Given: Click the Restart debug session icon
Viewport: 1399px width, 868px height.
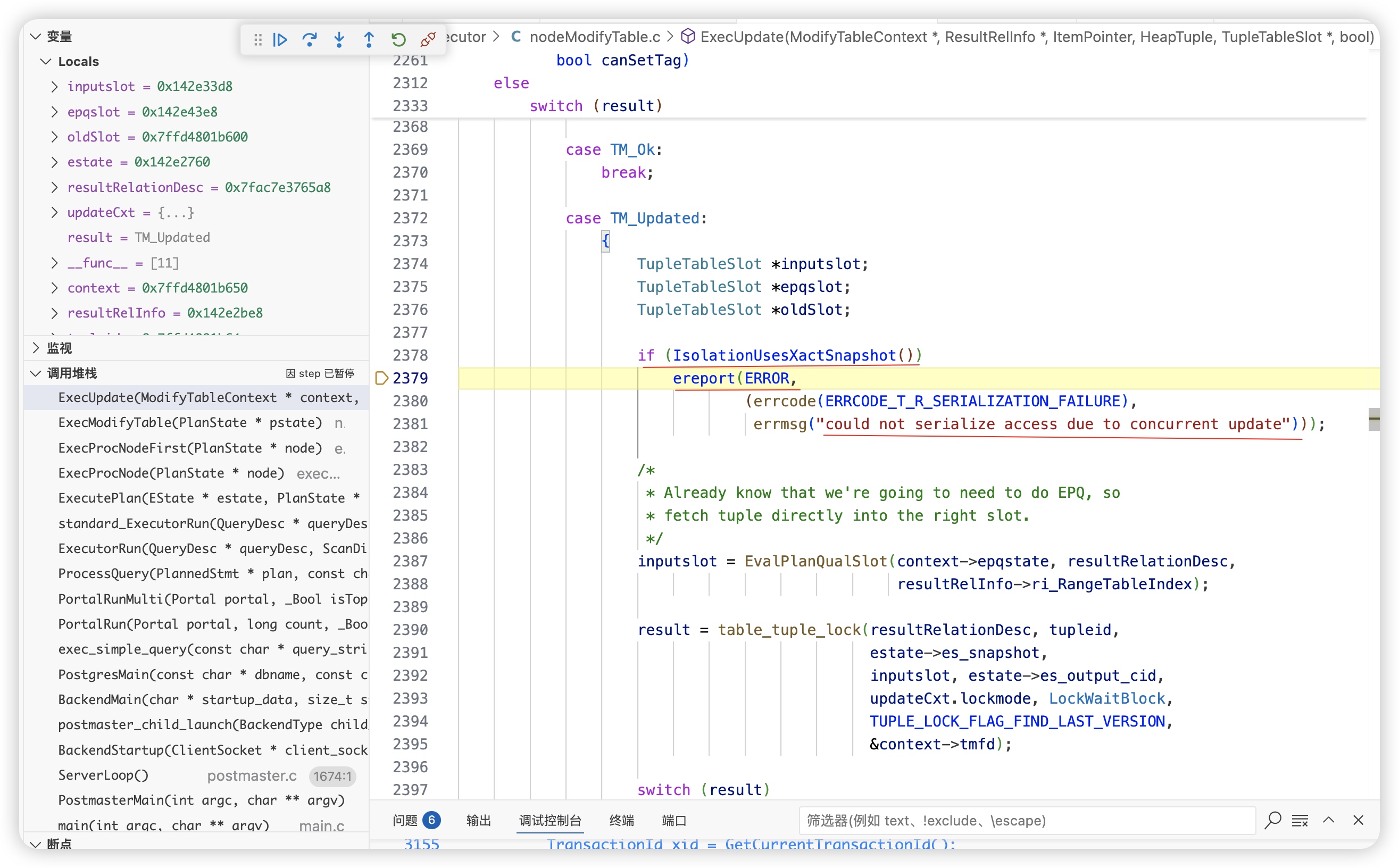Looking at the screenshot, I should pyautogui.click(x=398, y=39).
